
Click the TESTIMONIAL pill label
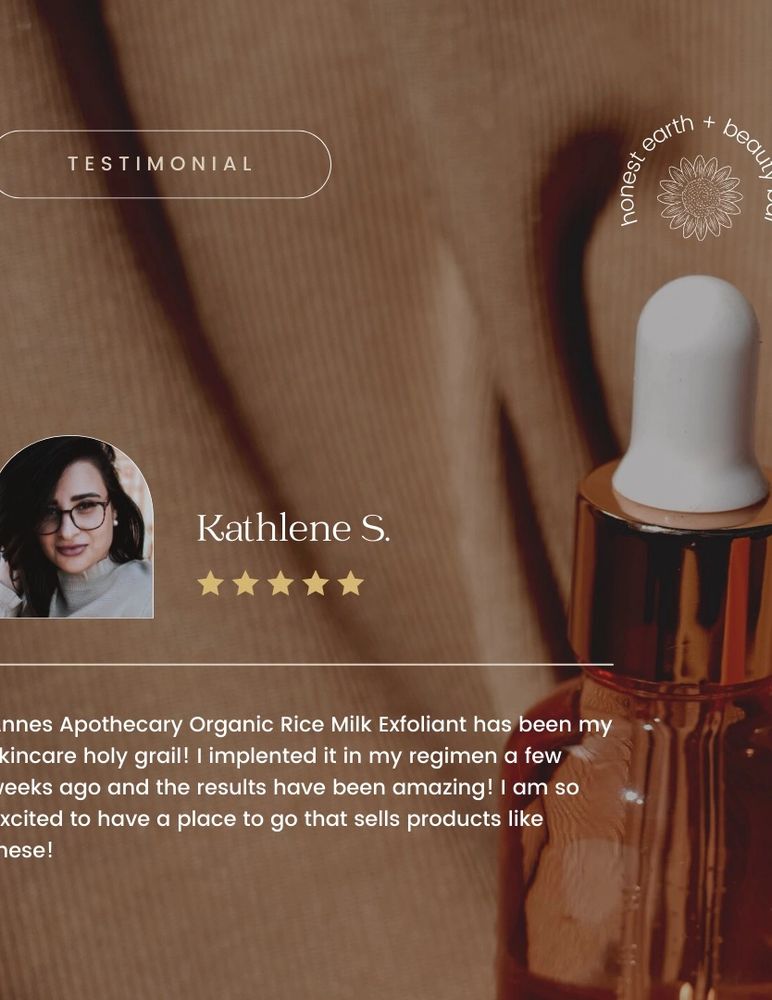coord(161,164)
